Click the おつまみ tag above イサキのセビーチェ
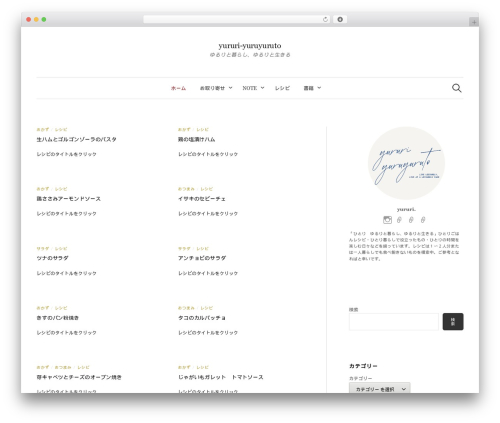This screenshot has width=500, height=423. point(186,189)
